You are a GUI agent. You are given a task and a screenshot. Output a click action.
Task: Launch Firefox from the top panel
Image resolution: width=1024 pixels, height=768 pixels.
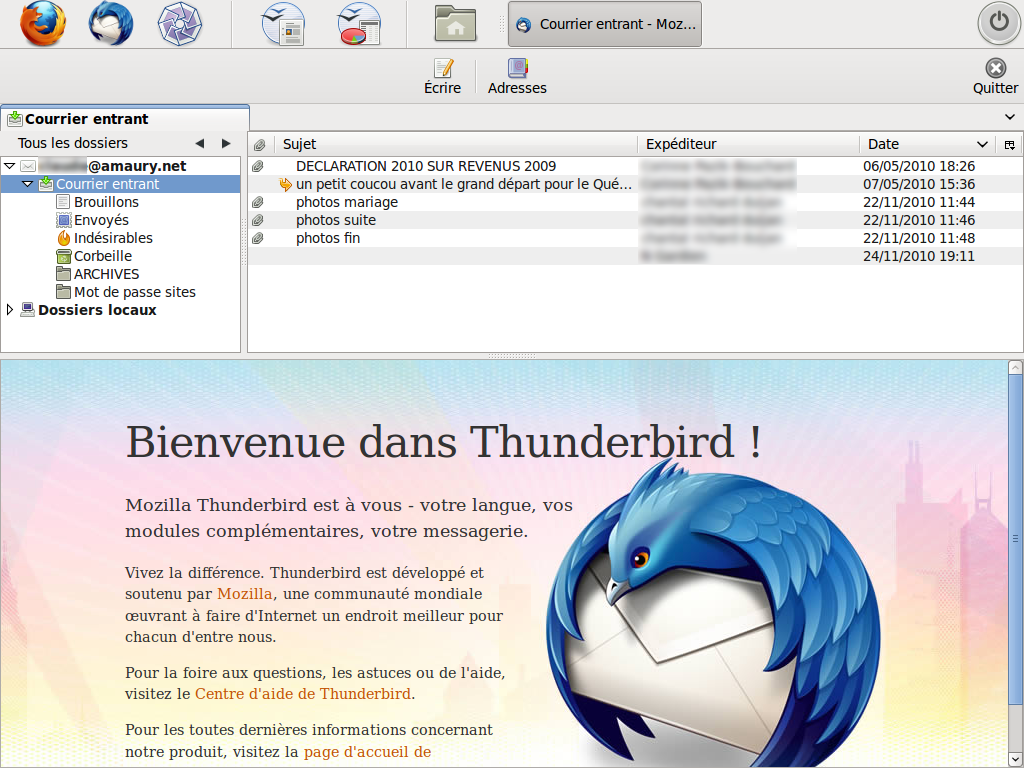[43, 24]
